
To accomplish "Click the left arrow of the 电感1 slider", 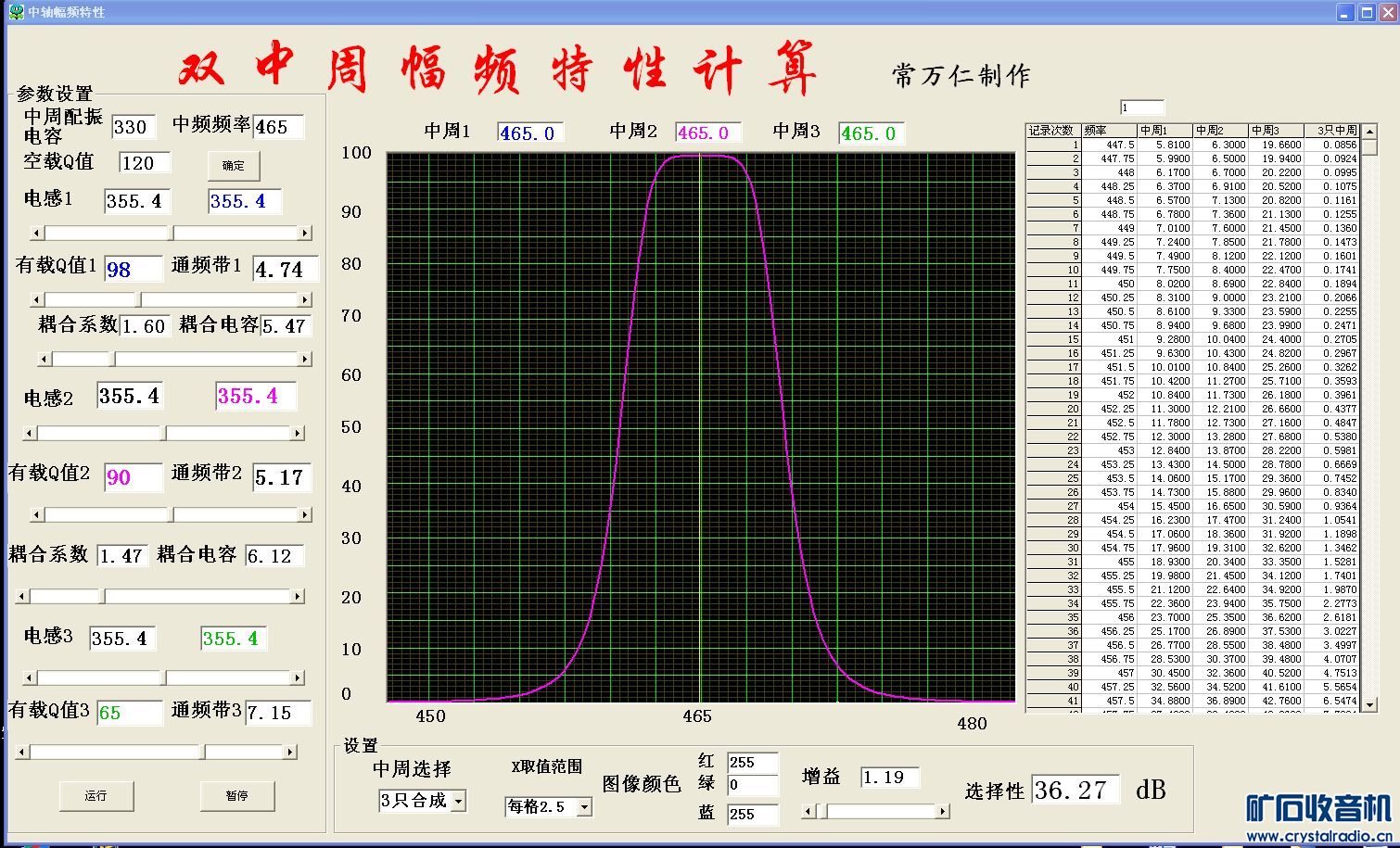I will click(37, 233).
